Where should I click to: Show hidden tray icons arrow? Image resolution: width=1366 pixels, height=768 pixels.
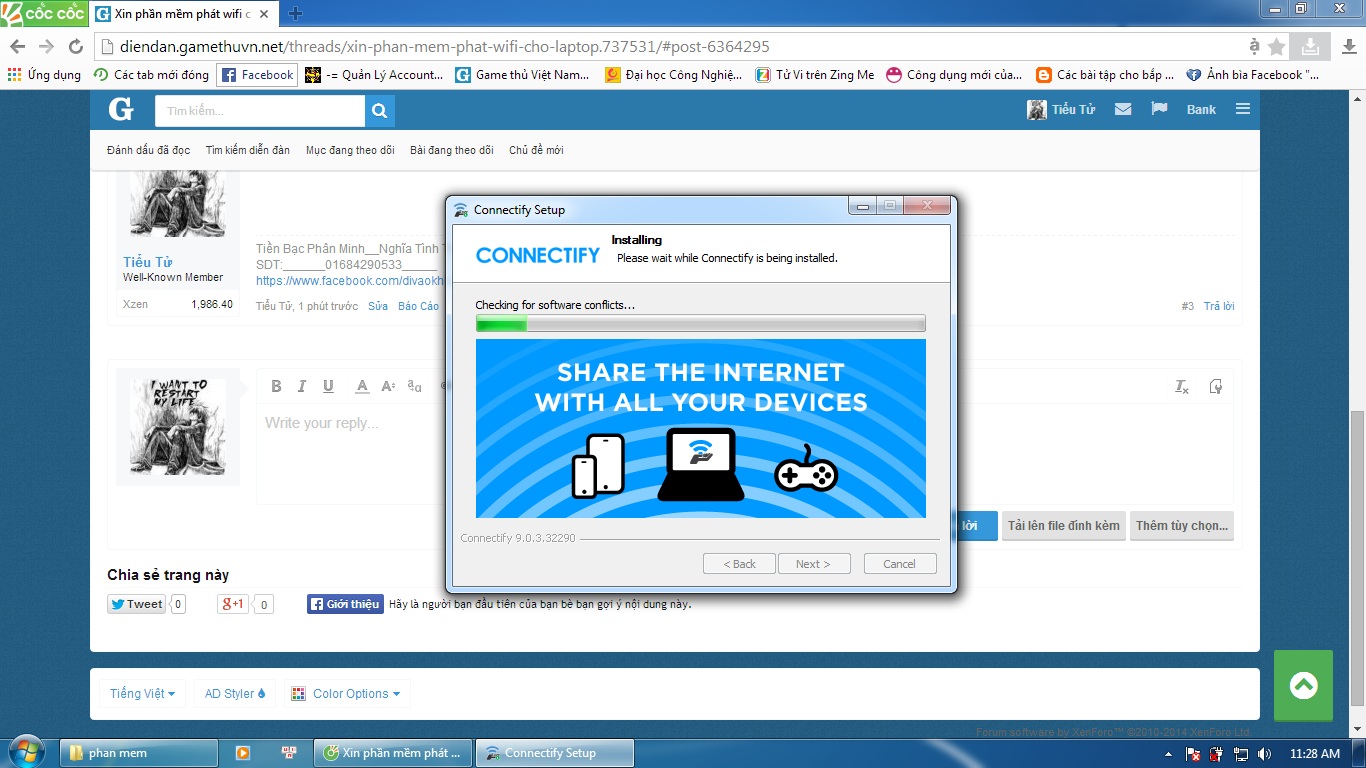point(1169,754)
